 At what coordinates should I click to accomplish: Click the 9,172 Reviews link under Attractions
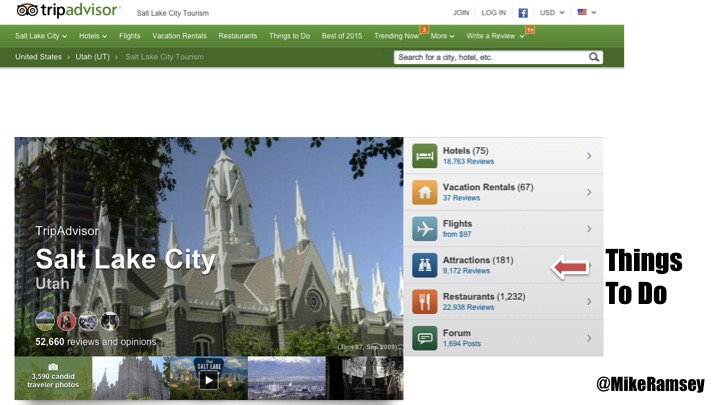pyautogui.click(x=466, y=271)
